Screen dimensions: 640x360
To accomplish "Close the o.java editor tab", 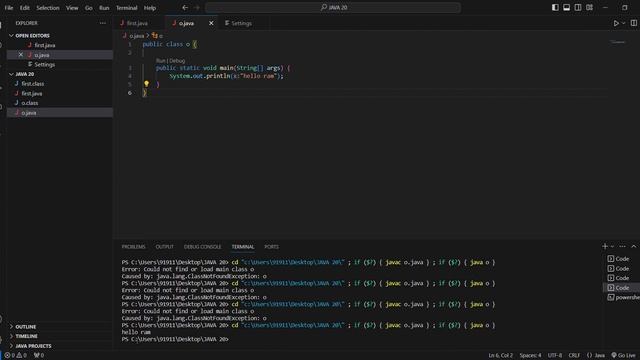I will (211, 23).
